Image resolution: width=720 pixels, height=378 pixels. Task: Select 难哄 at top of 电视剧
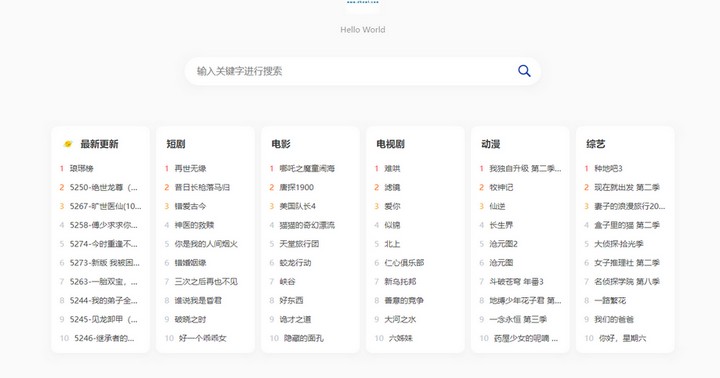tap(393, 169)
